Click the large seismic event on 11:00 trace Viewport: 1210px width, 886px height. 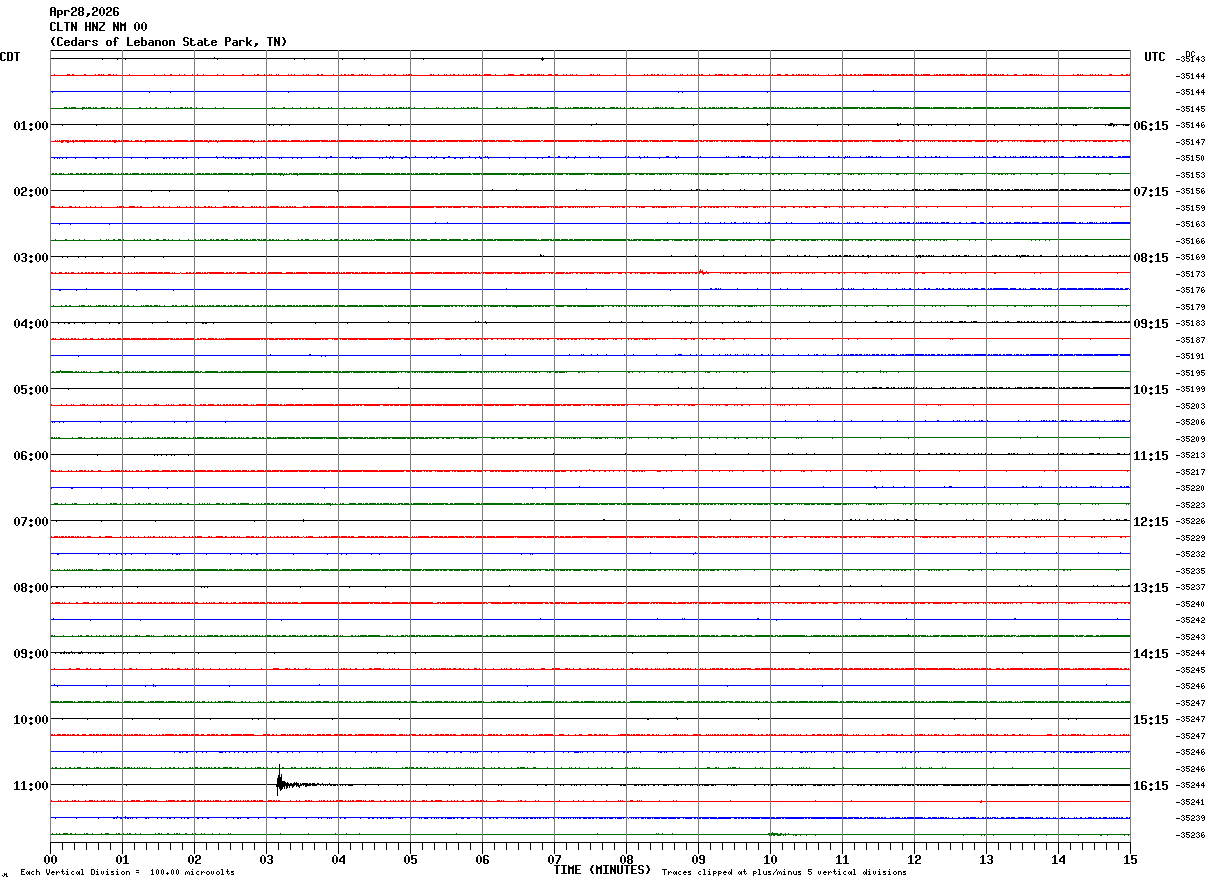280,783
